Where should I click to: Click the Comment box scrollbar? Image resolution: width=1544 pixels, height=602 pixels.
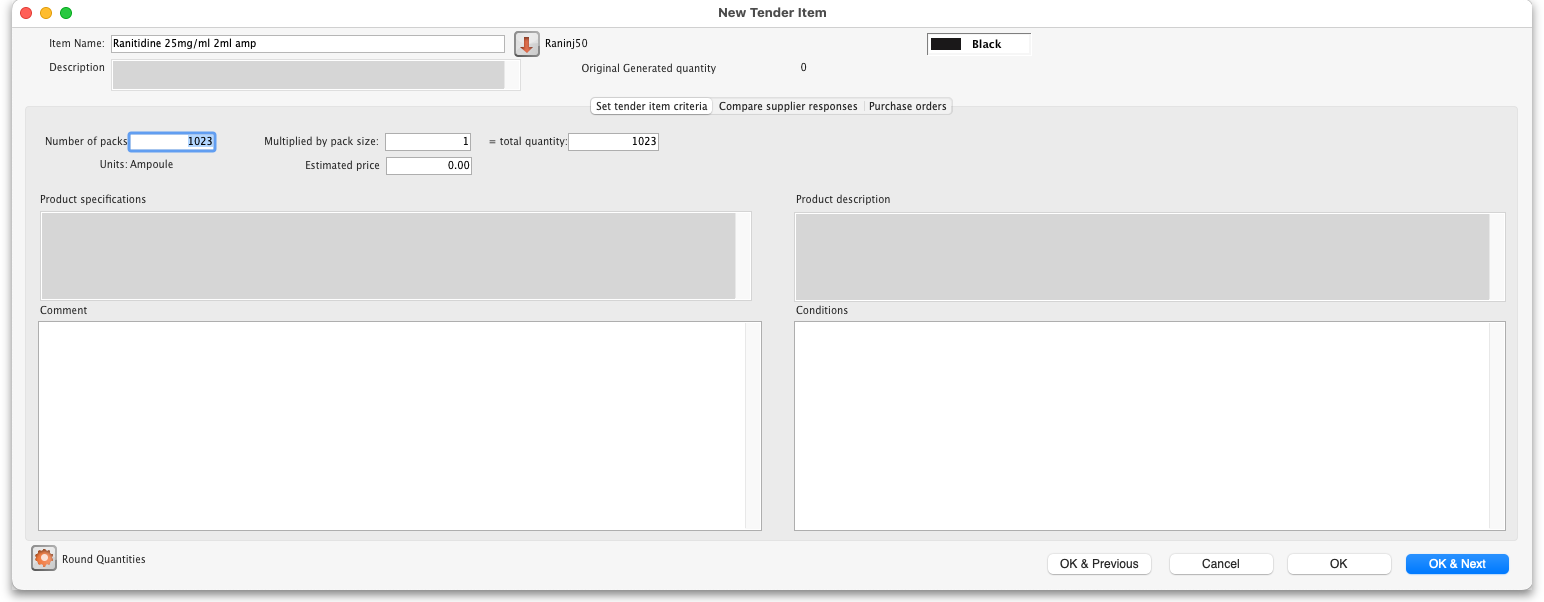(753, 425)
